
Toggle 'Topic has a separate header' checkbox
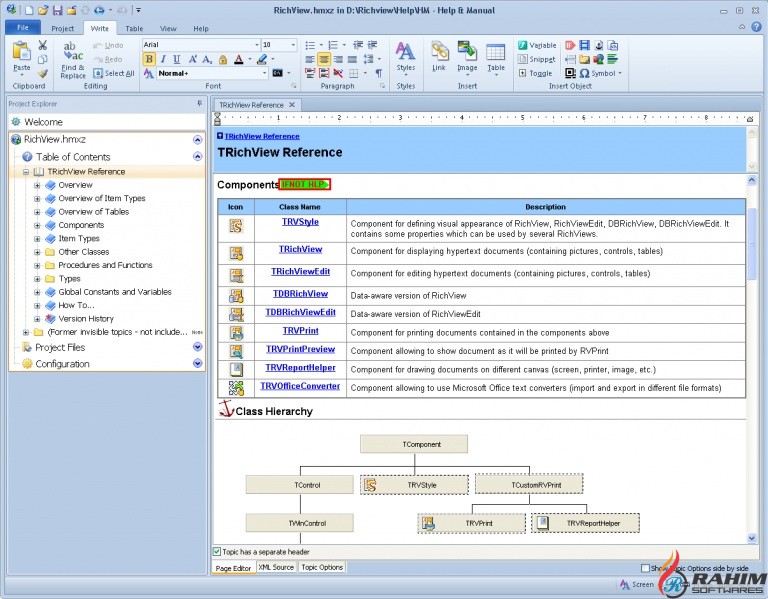pyautogui.click(x=217, y=551)
